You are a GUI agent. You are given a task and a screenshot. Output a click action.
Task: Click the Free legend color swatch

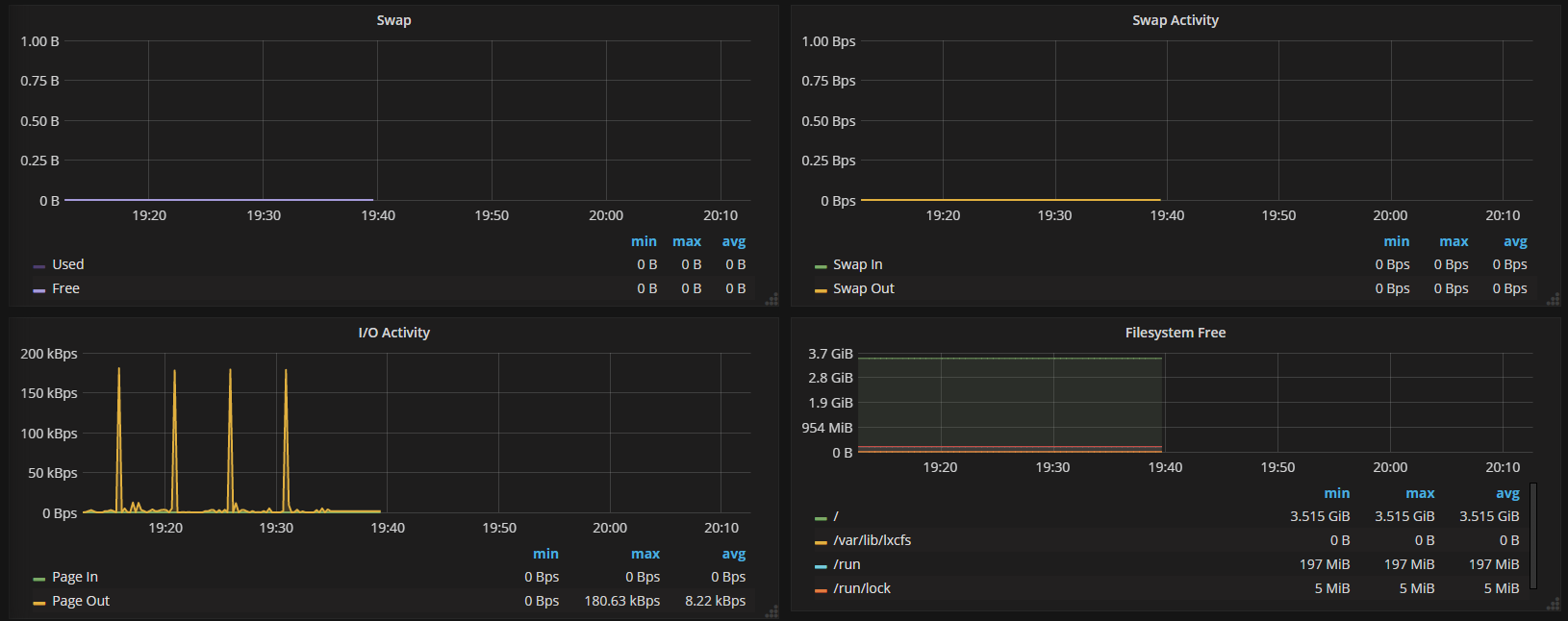coord(39,290)
